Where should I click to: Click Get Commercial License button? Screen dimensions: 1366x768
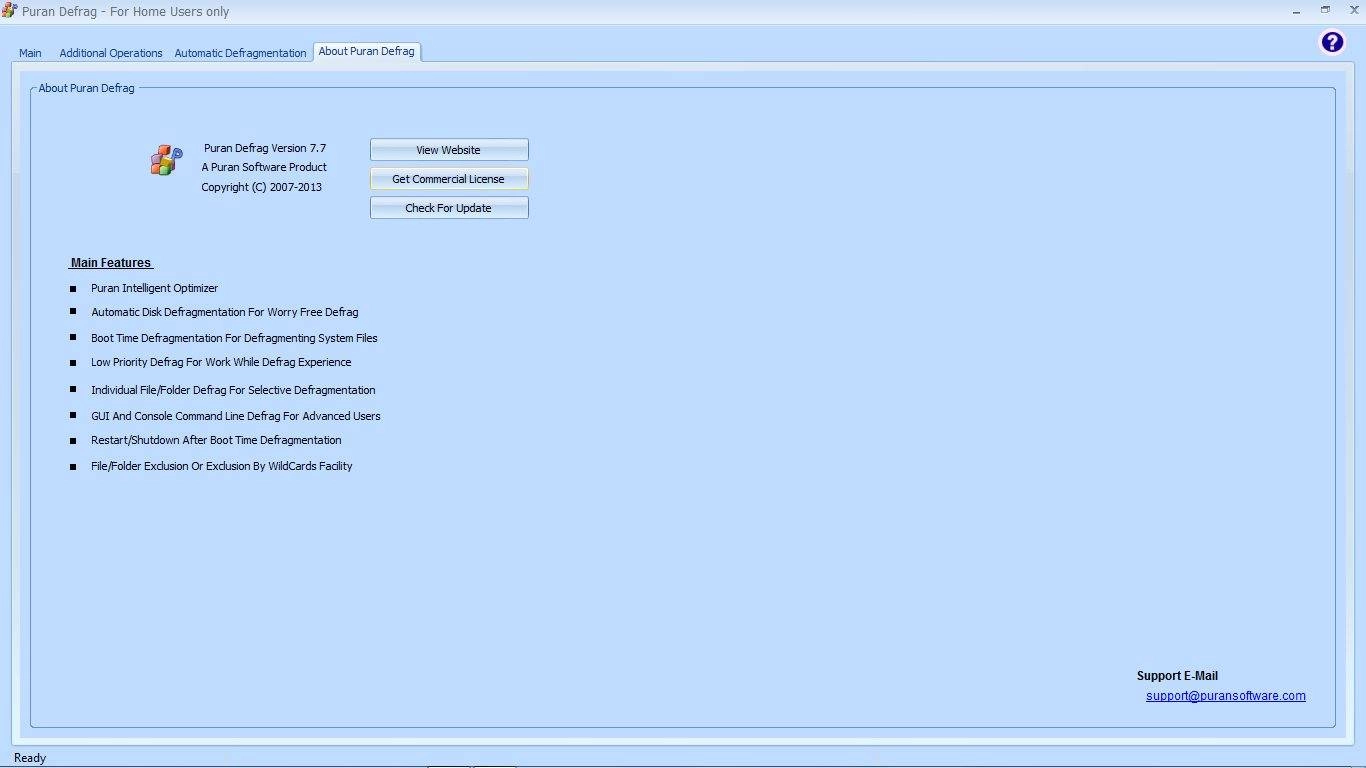pyautogui.click(x=449, y=179)
